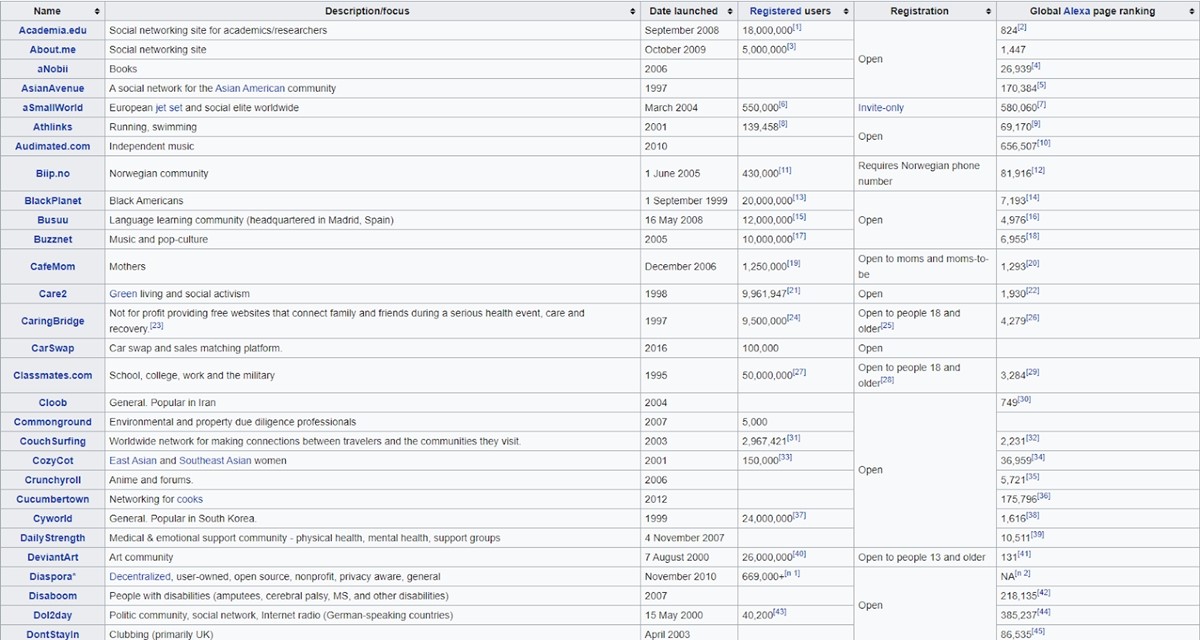Open the aNobii article link
The width and height of the screenshot is (1200, 640).
coord(52,69)
